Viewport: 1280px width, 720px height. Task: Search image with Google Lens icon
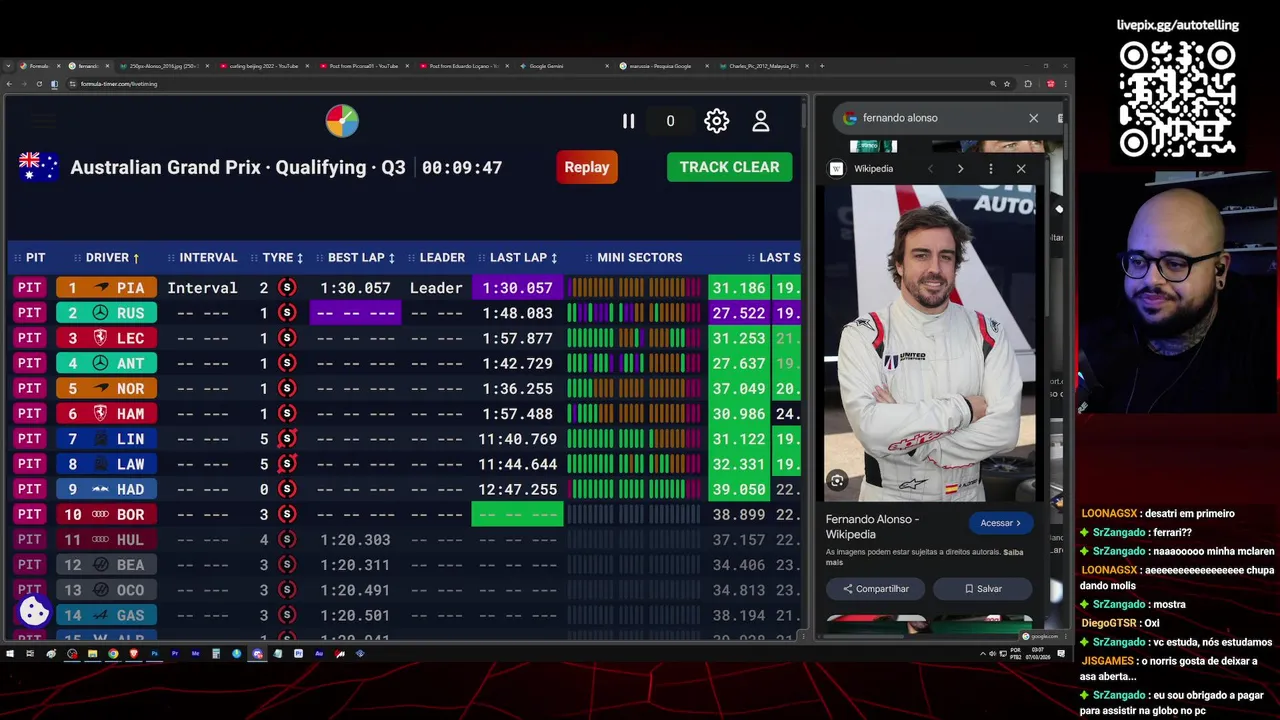tap(837, 481)
